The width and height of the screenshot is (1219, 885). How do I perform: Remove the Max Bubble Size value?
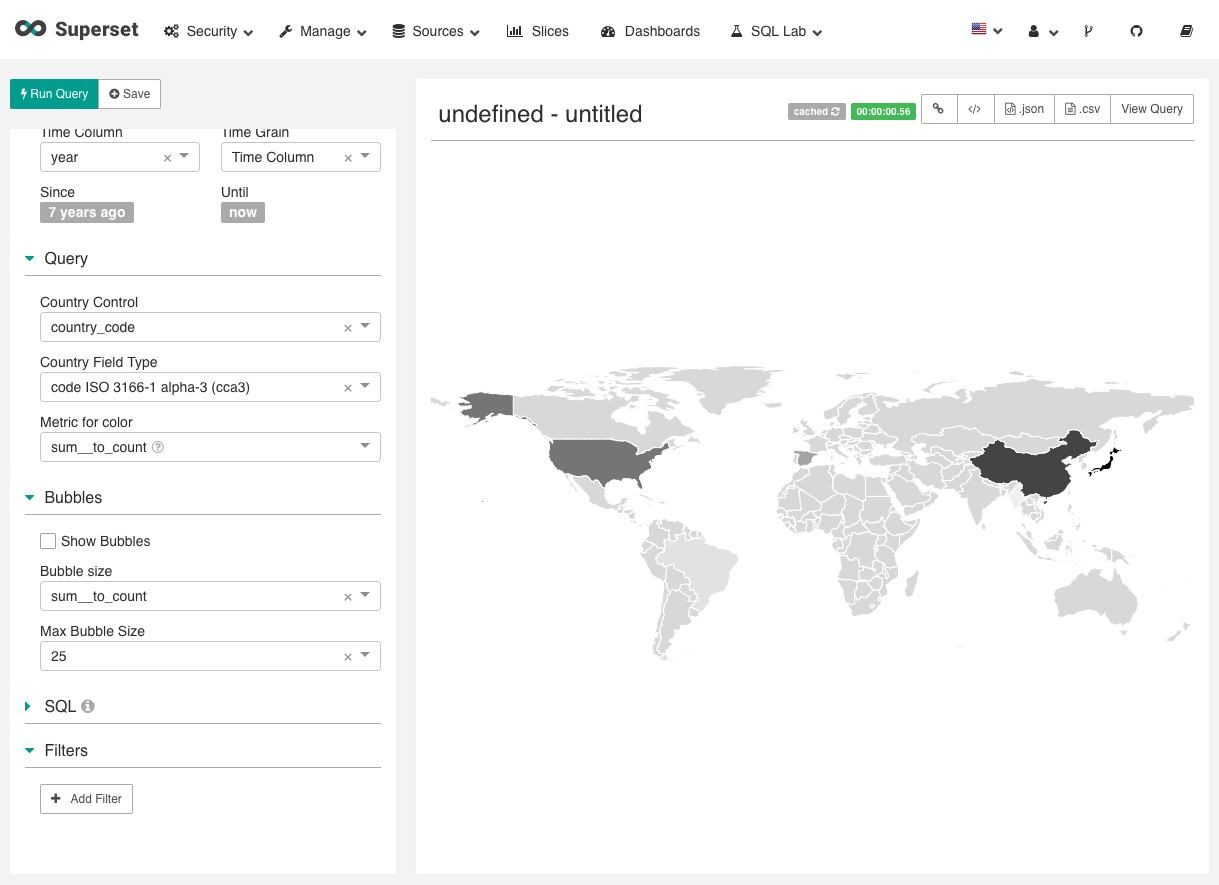(347, 656)
